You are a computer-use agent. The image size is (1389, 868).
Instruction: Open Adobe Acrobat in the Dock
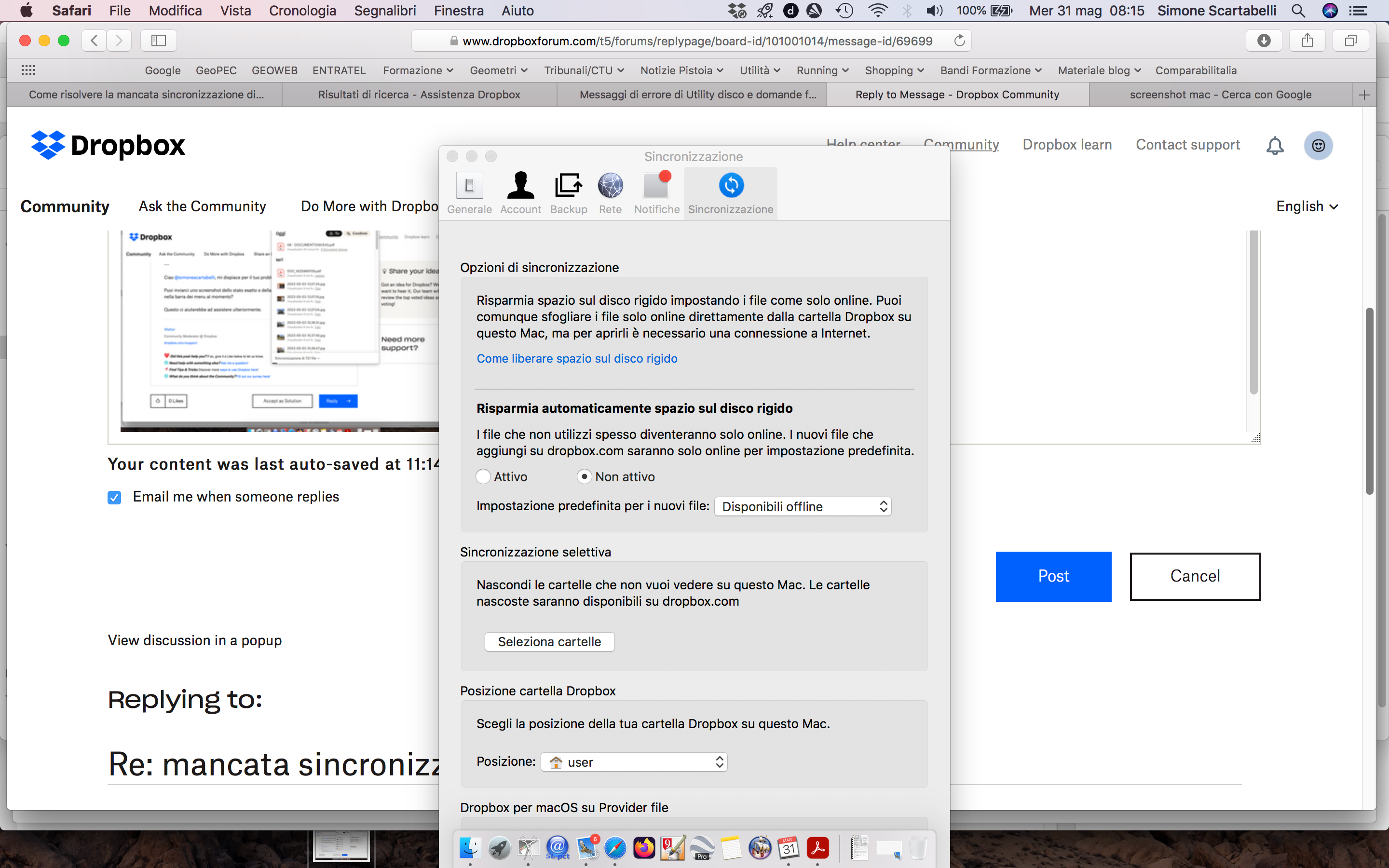click(x=818, y=847)
